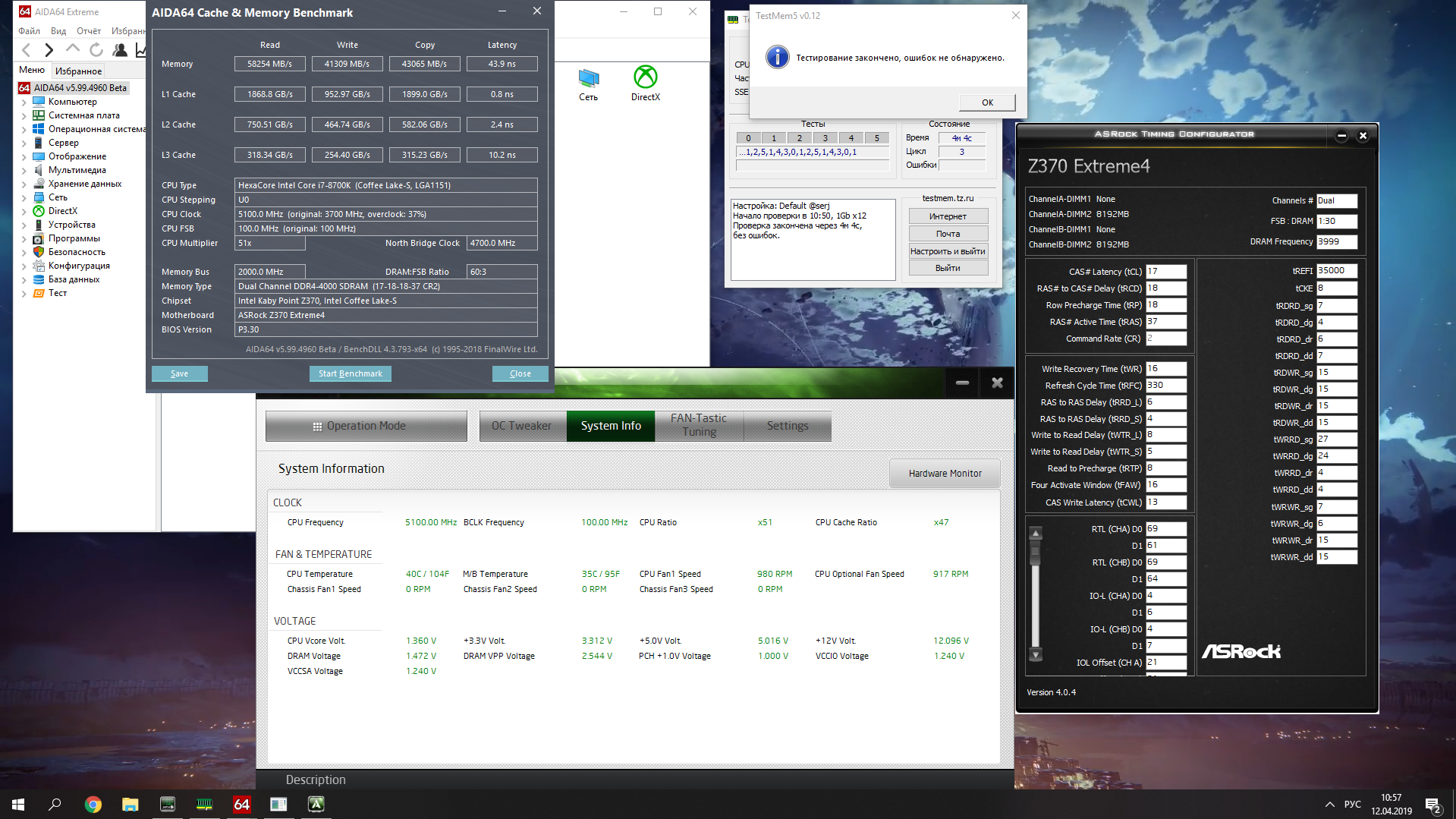Click the scrollbar down arrow in Timing Configurator
Viewport: 1456px width, 819px height.
[x=1036, y=654]
